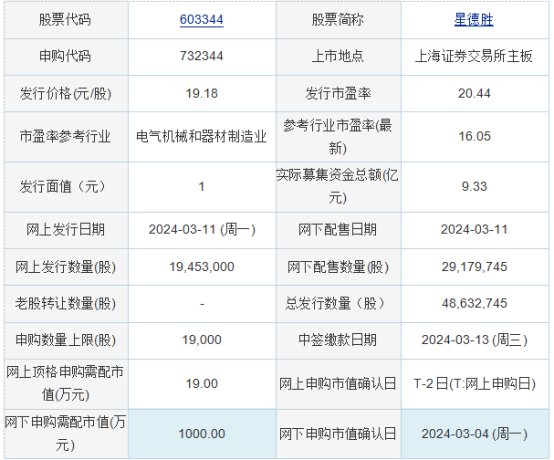Open stock name link 星德胜

click(x=473, y=19)
